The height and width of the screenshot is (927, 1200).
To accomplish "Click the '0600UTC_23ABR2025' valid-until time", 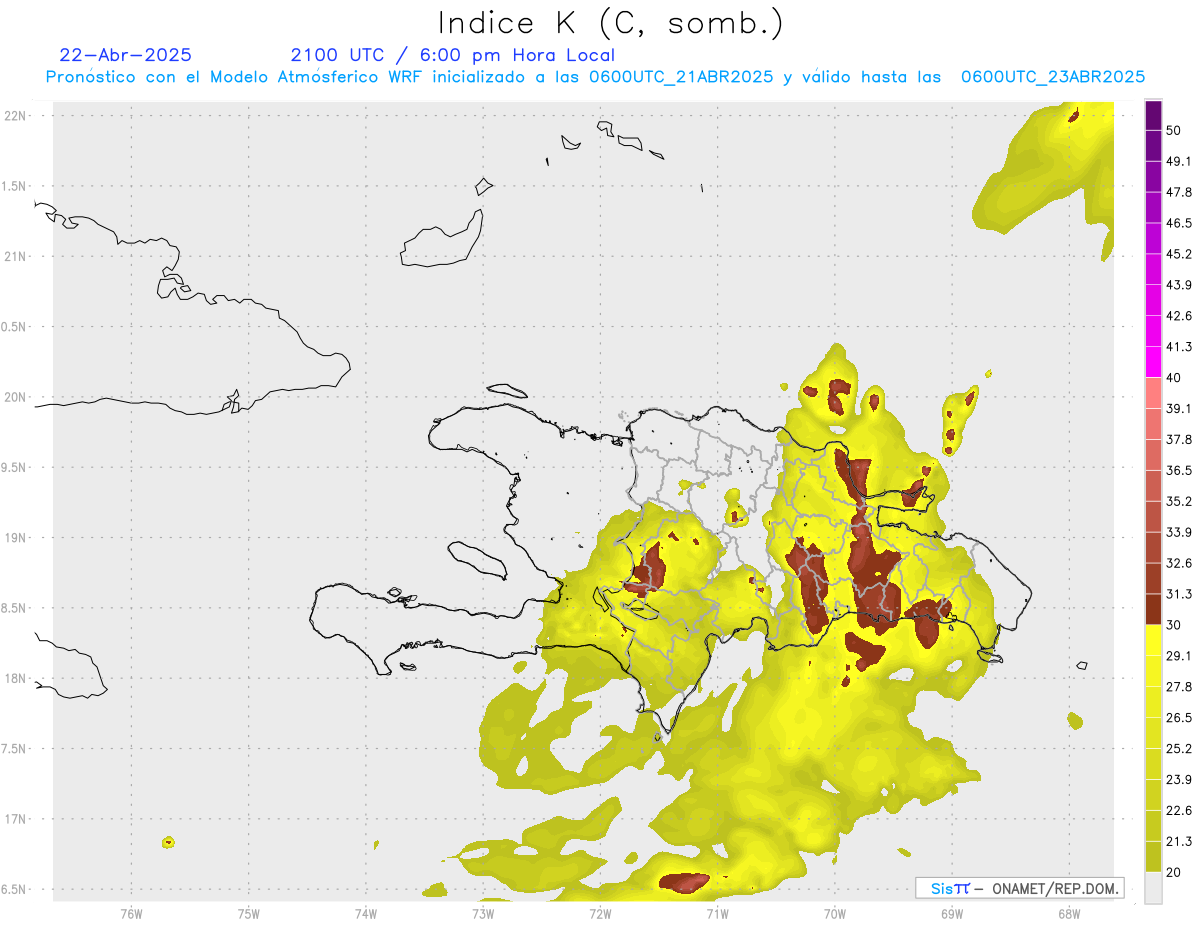I will tap(1053, 77).
